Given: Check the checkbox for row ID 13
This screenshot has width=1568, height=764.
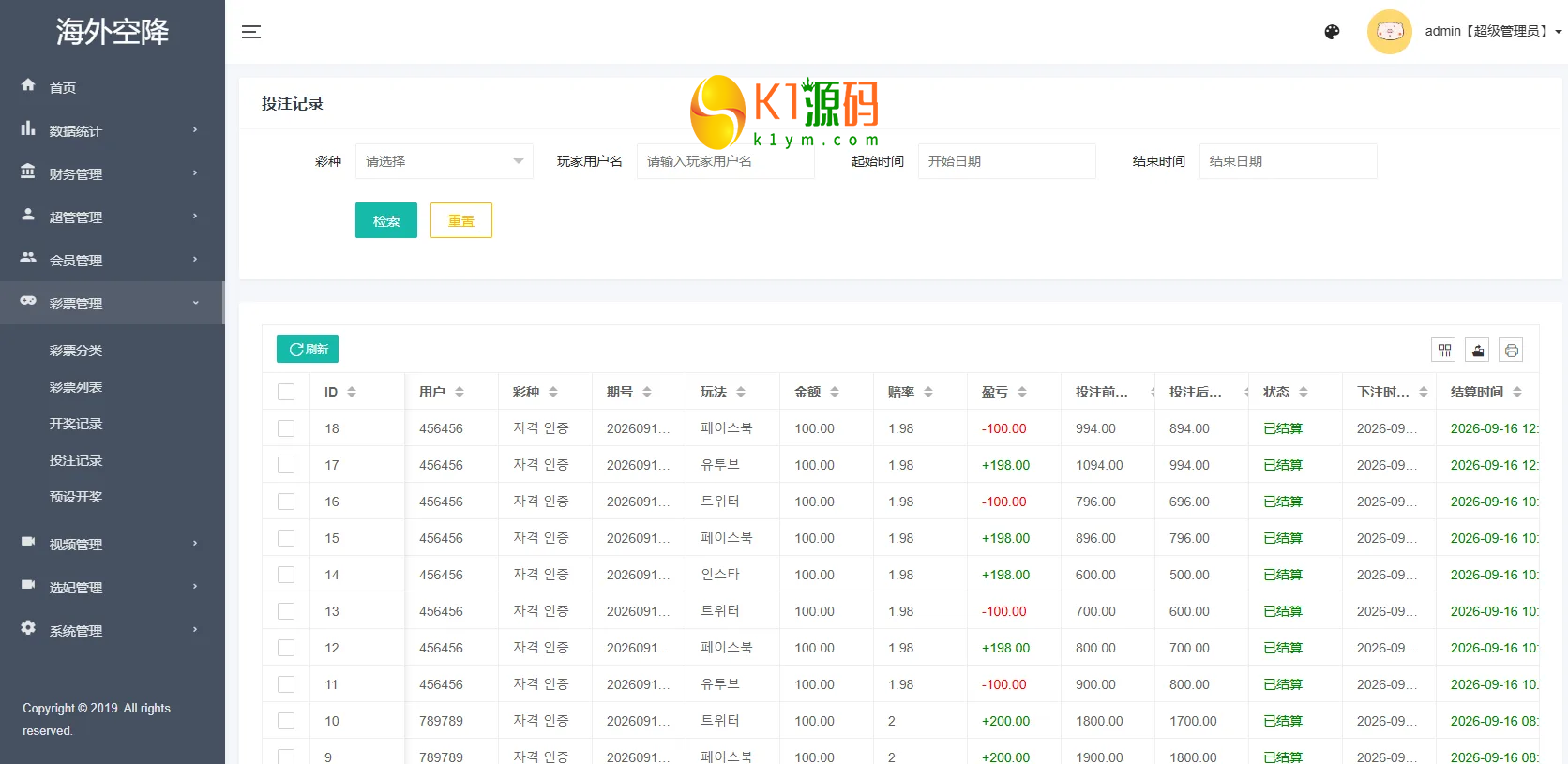Looking at the screenshot, I should (286, 611).
